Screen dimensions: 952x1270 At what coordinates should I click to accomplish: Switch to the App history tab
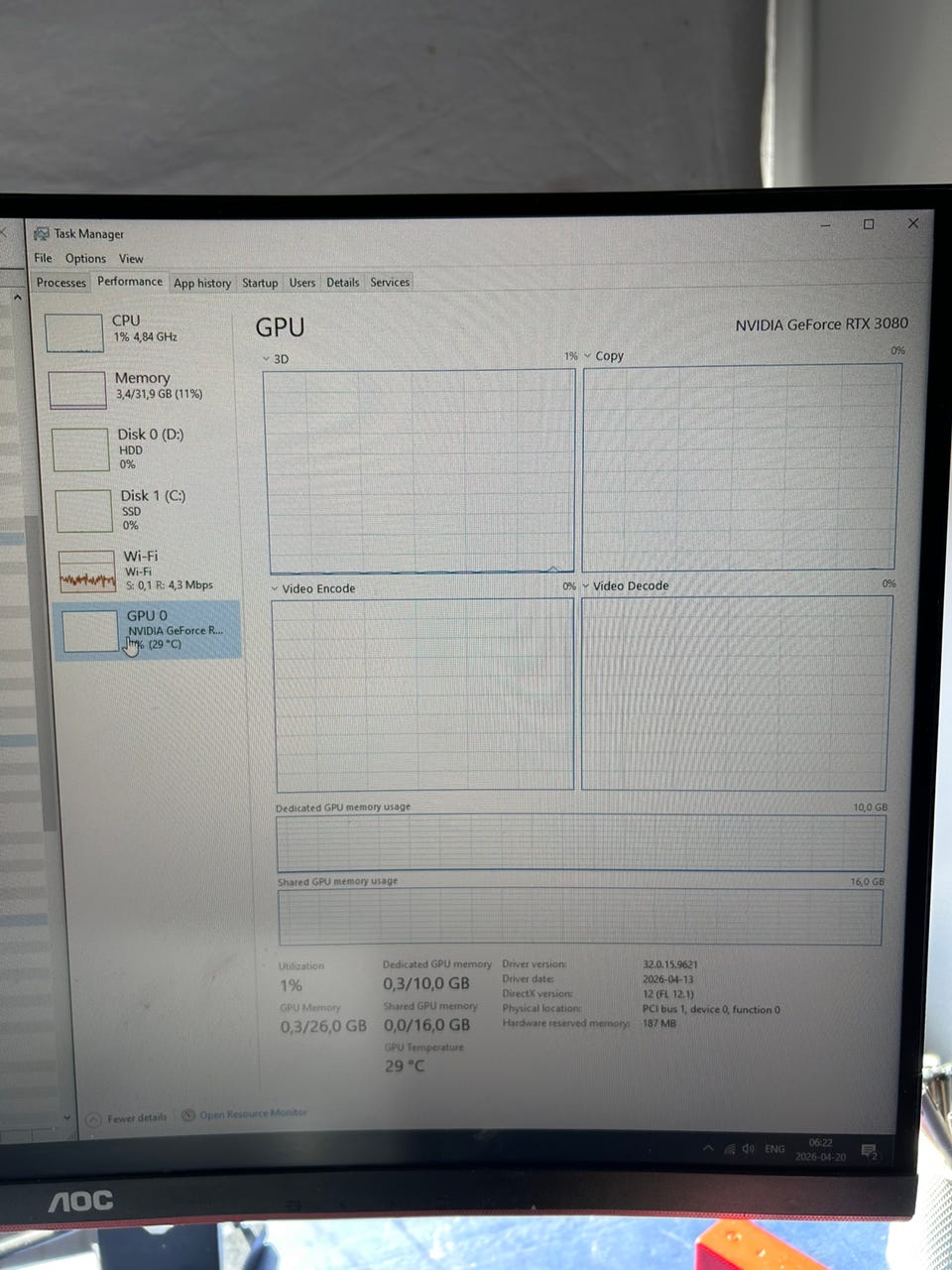[x=202, y=283]
